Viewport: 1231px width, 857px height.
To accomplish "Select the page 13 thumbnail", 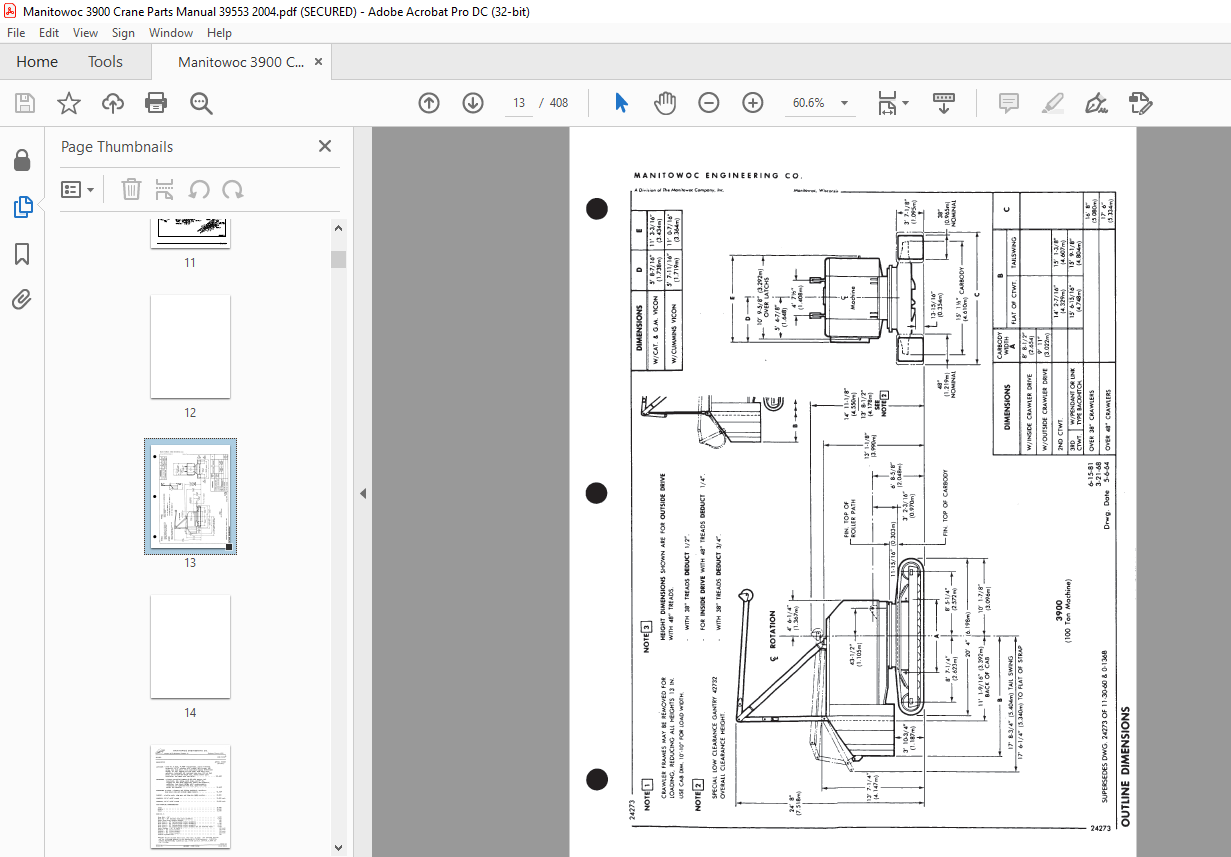I will 190,496.
